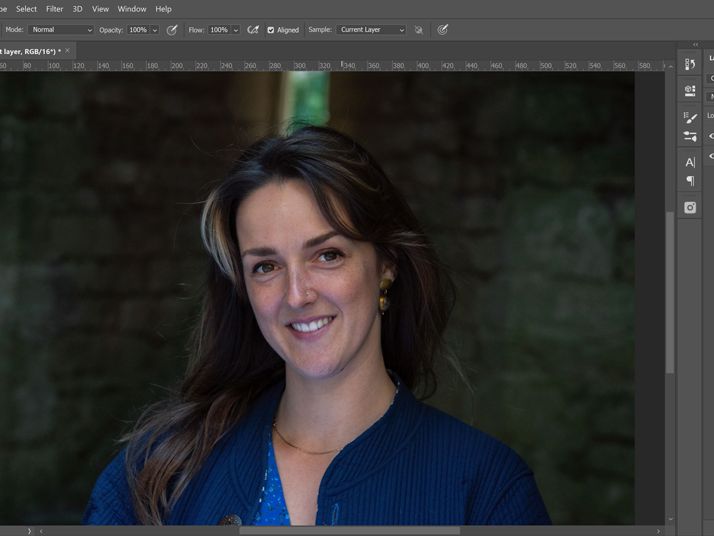
Task: Toggle pressure for opacity icon
Action: coord(172,30)
